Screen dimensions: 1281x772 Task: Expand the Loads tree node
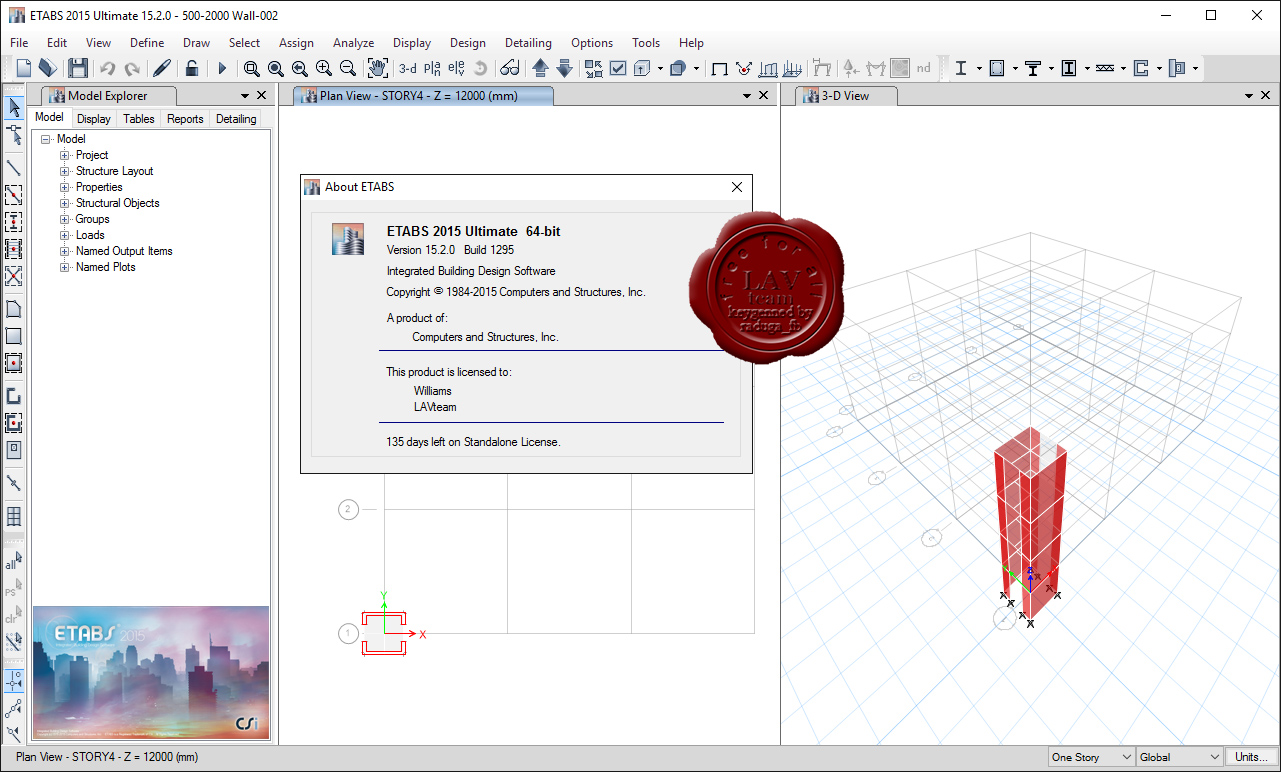pos(65,235)
